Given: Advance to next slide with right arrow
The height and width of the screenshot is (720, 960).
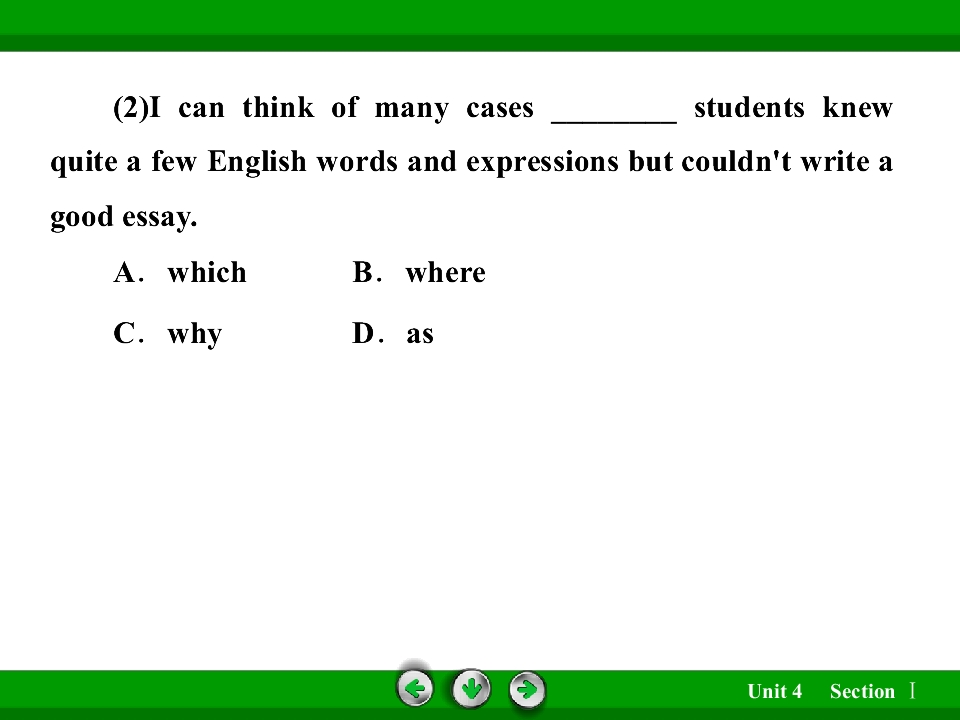Looking at the screenshot, I should pyautogui.click(x=527, y=690).
